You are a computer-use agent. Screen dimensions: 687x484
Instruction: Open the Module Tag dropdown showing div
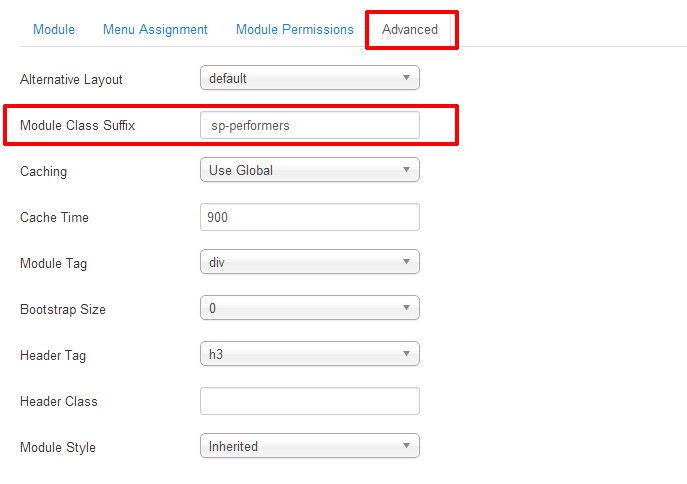click(310, 263)
